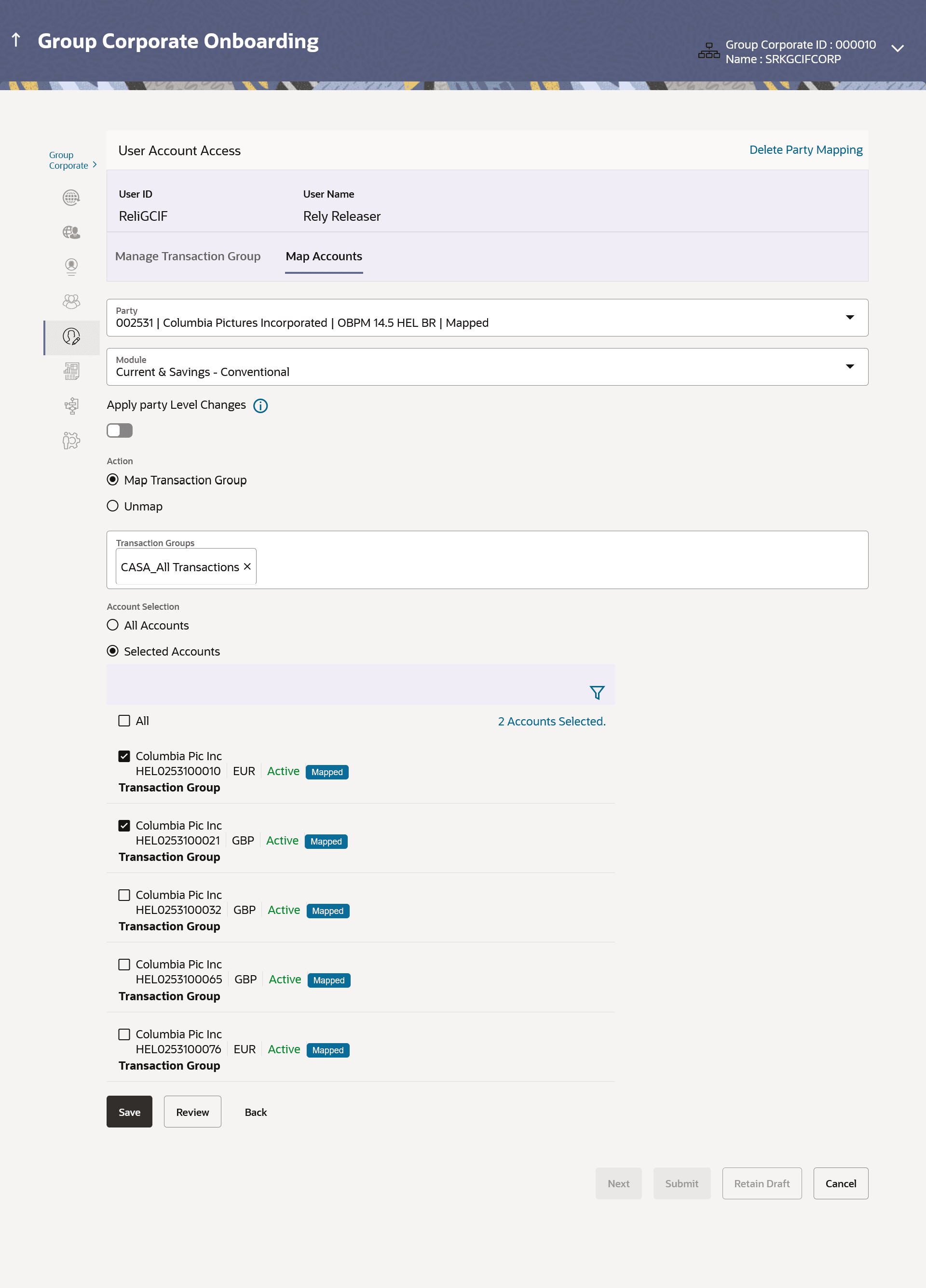926x1288 pixels.
Task: Check the box for account HEL0253100032
Action: tap(124, 895)
